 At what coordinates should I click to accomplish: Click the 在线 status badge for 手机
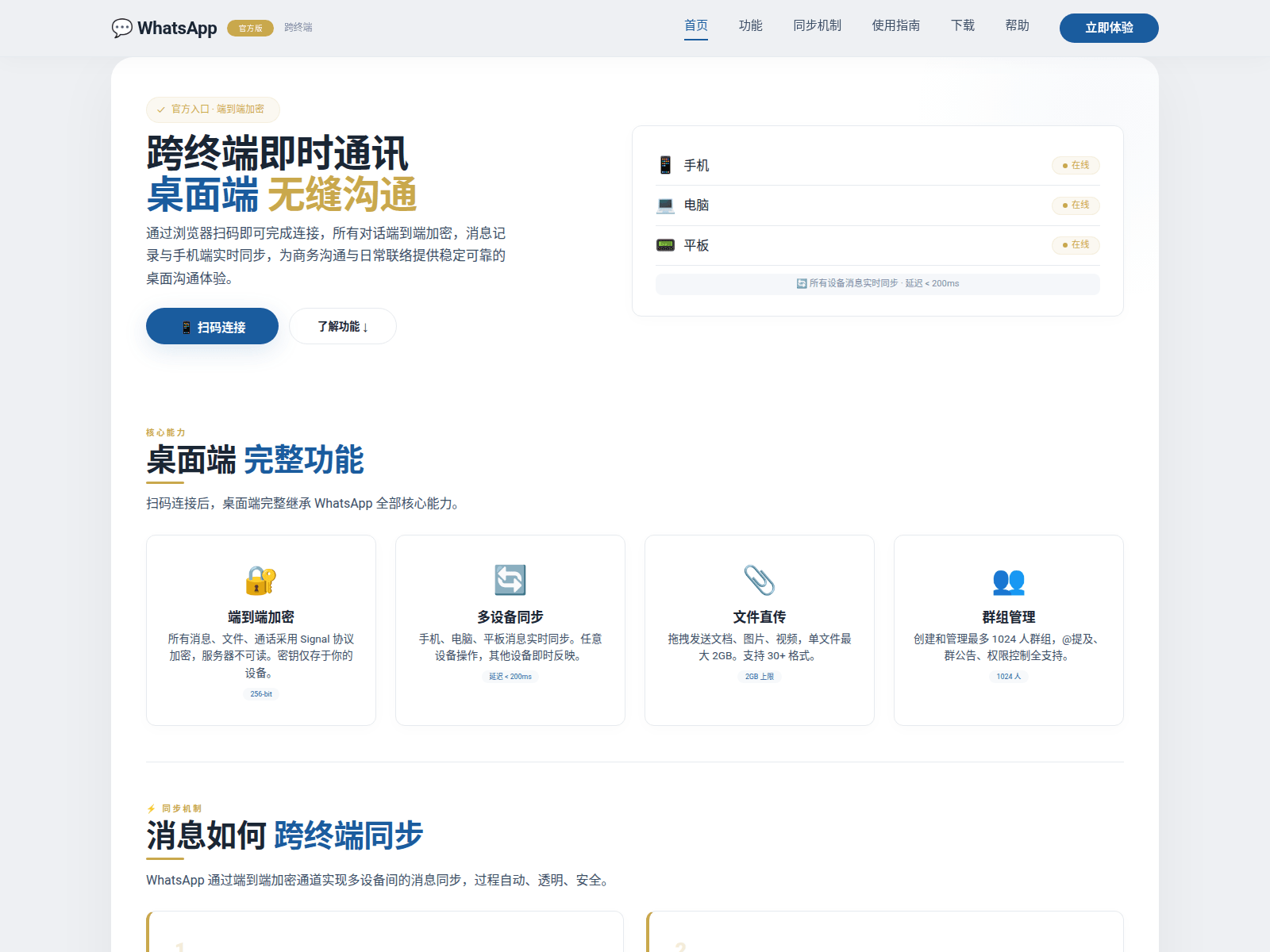click(x=1076, y=165)
